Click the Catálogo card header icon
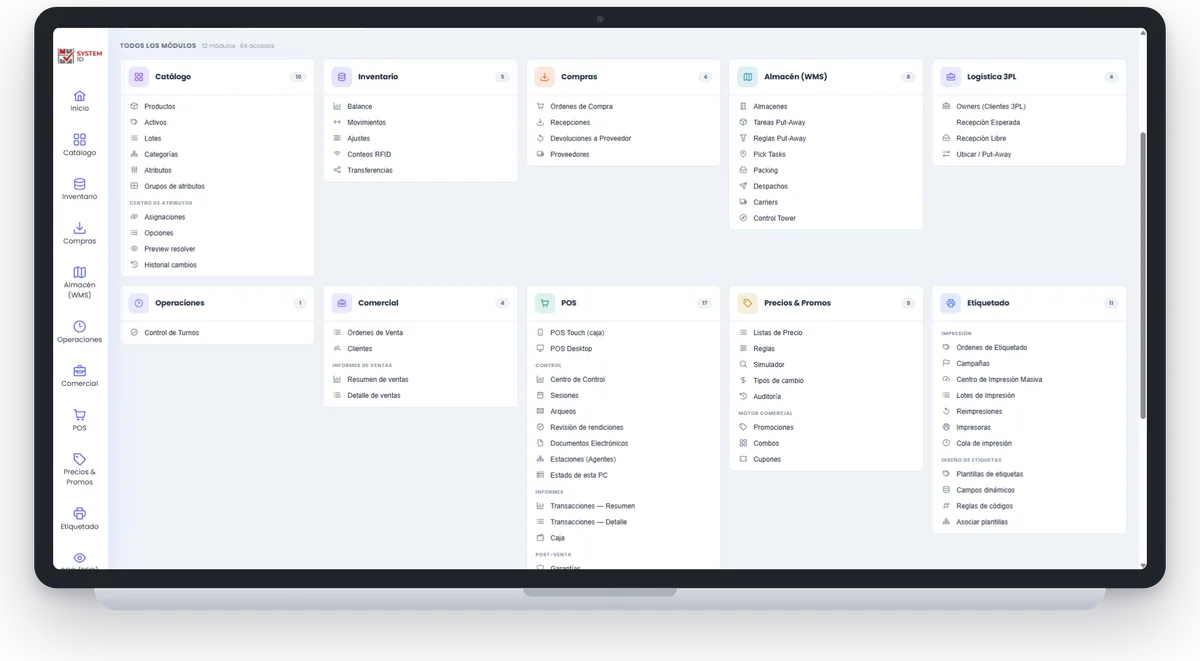The image size is (1200, 661). (x=138, y=76)
